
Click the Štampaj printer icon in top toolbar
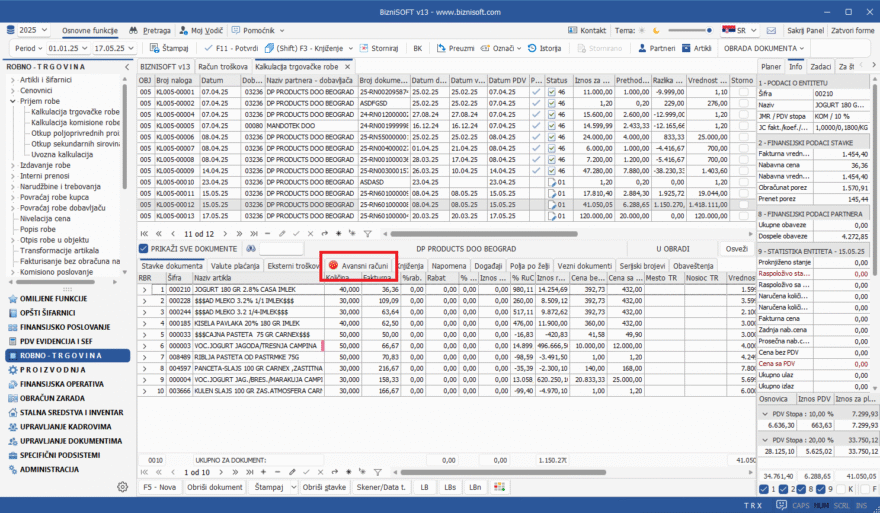[153, 47]
